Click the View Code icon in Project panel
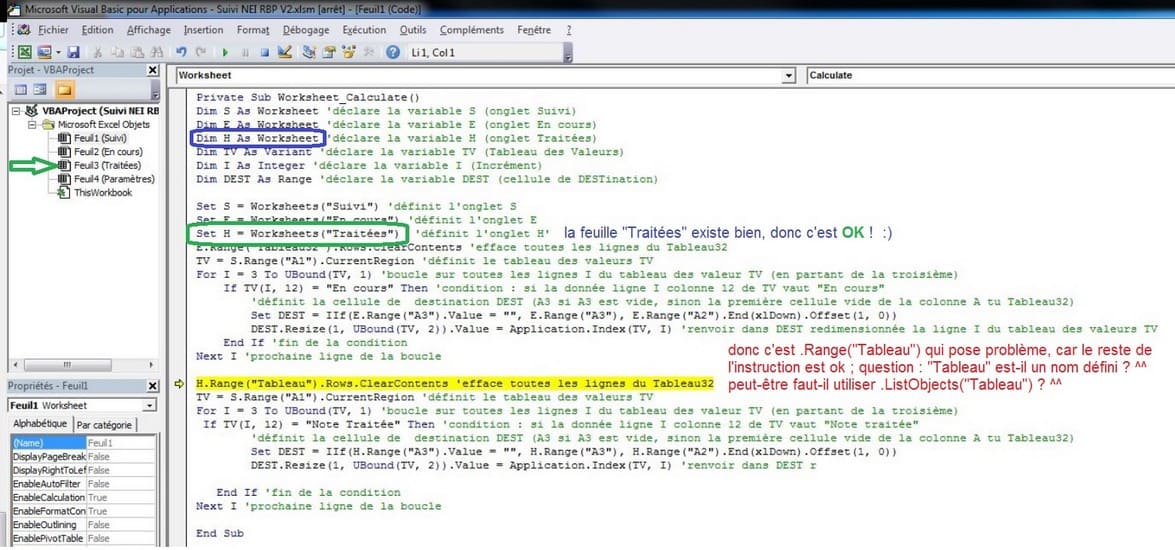 [21, 90]
